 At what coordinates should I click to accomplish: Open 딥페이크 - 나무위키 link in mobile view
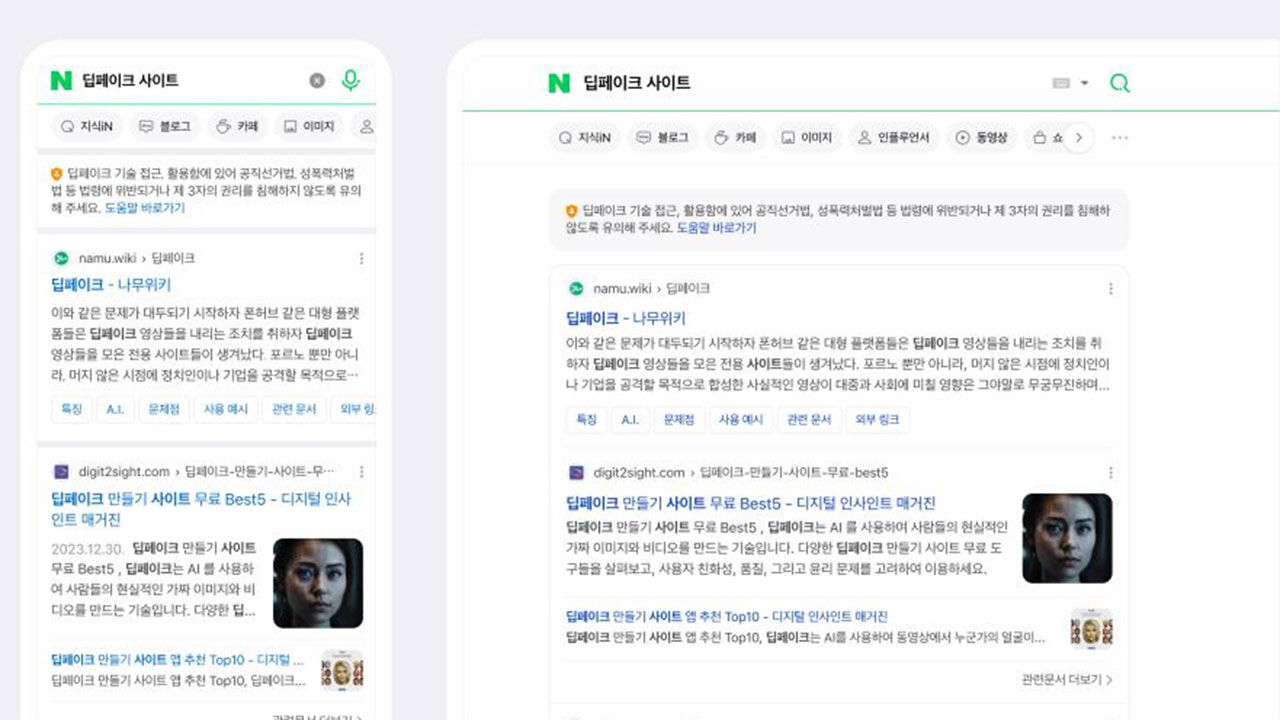coord(111,285)
